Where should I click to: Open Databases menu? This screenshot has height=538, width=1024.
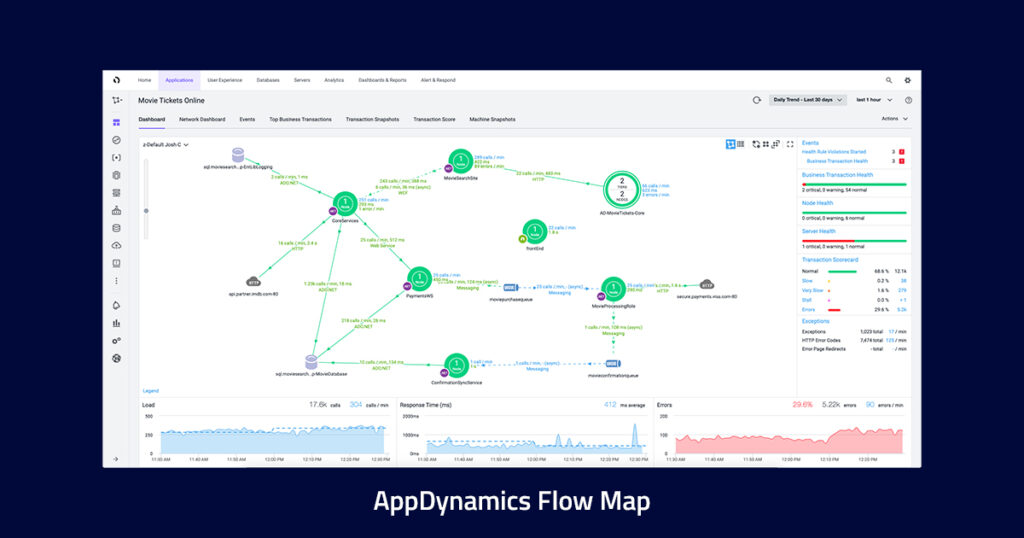coord(268,80)
